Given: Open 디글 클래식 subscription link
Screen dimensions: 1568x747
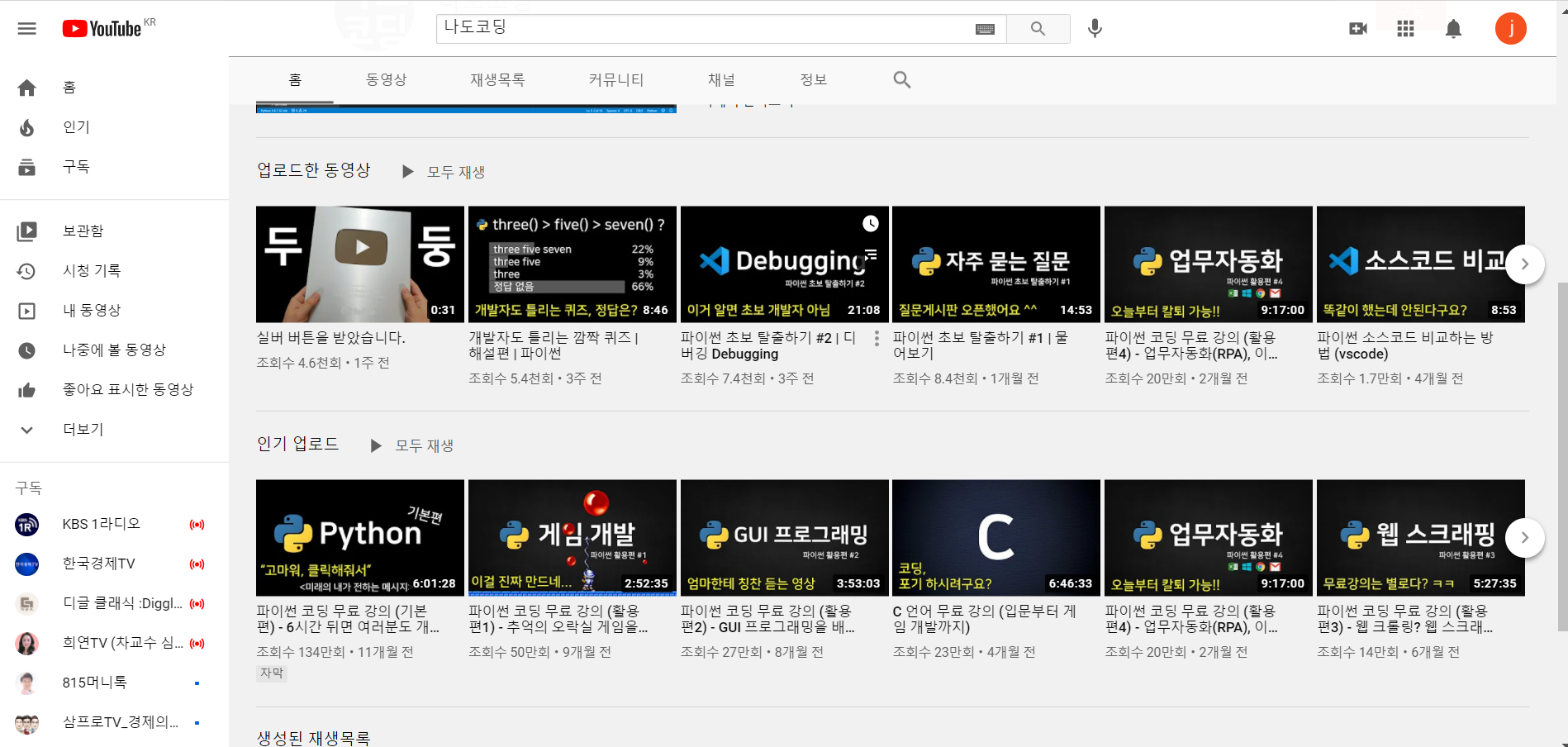Looking at the screenshot, I should 114,603.
